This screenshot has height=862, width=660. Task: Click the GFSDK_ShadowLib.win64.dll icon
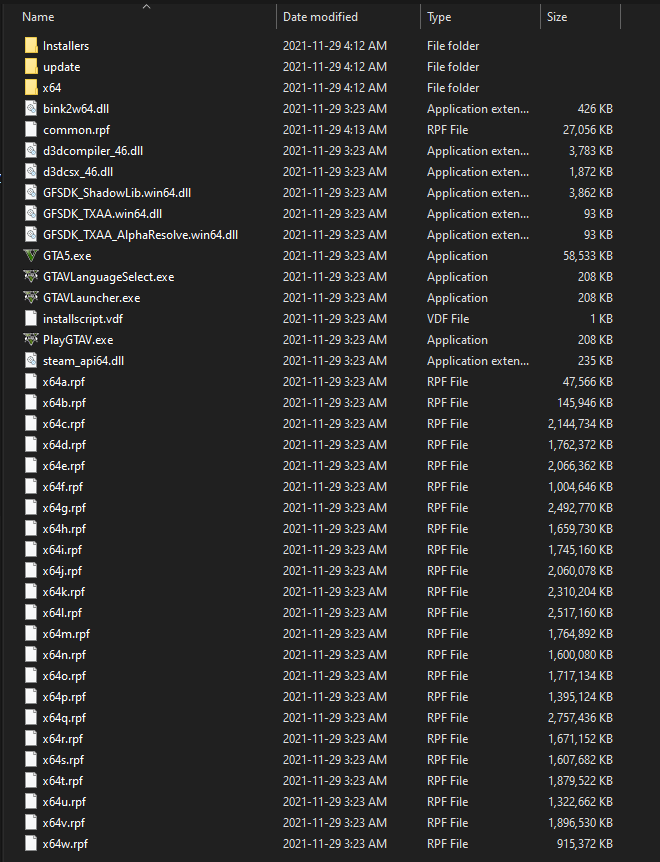click(31, 192)
